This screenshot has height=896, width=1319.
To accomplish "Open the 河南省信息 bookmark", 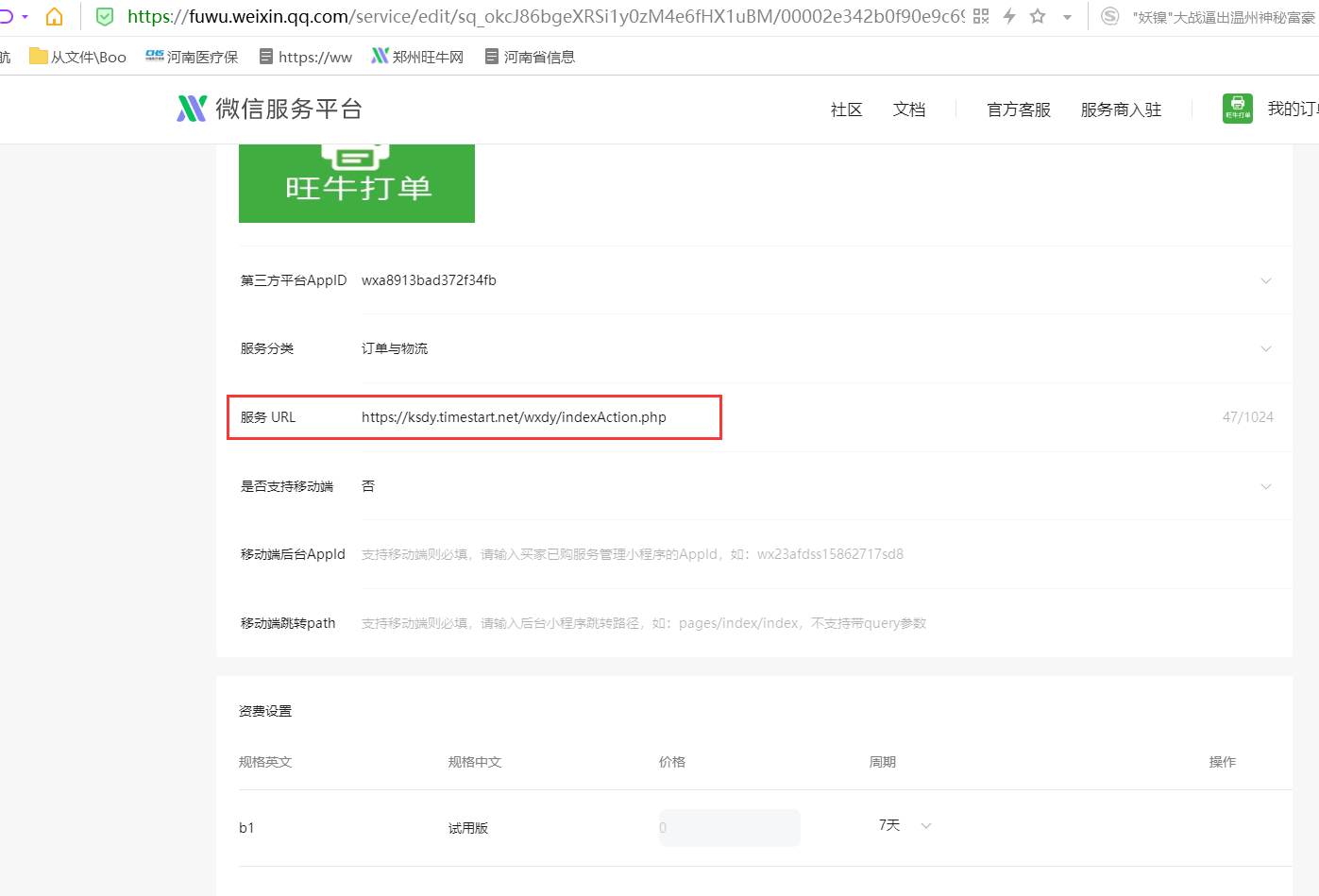I will [x=530, y=57].
